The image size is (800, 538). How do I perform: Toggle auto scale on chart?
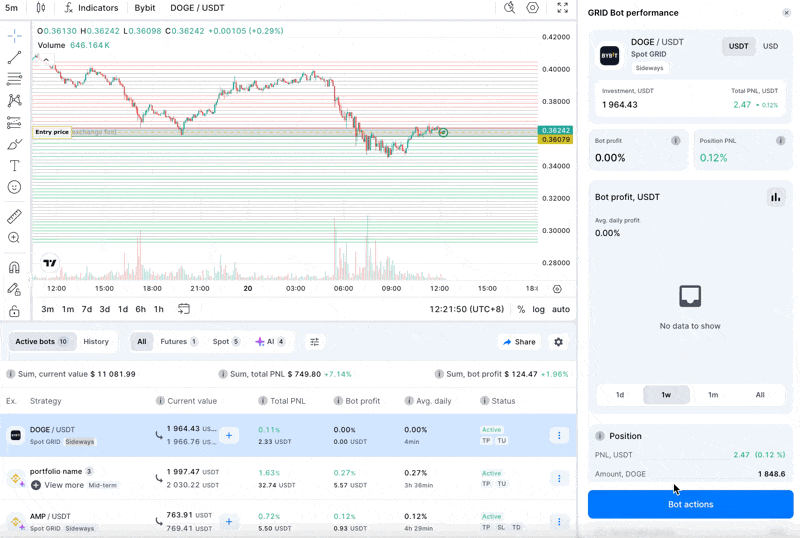coord(561,309)
